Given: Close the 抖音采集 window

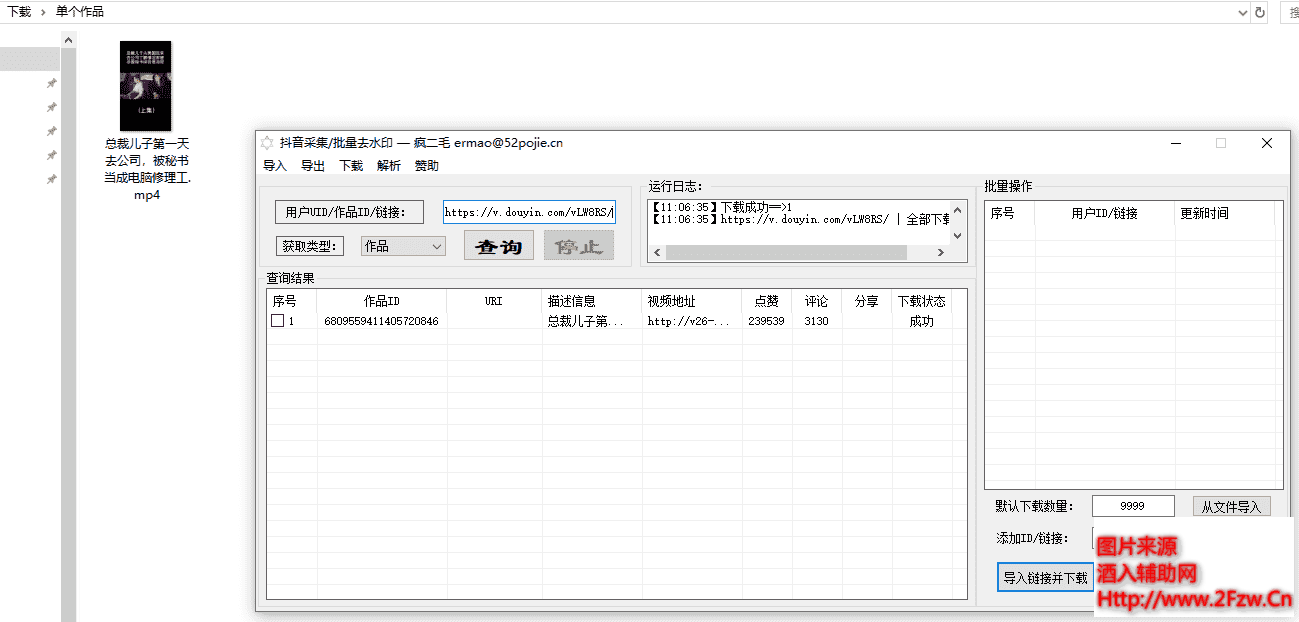Looking at the screenshot, I should coord(1267,143).
